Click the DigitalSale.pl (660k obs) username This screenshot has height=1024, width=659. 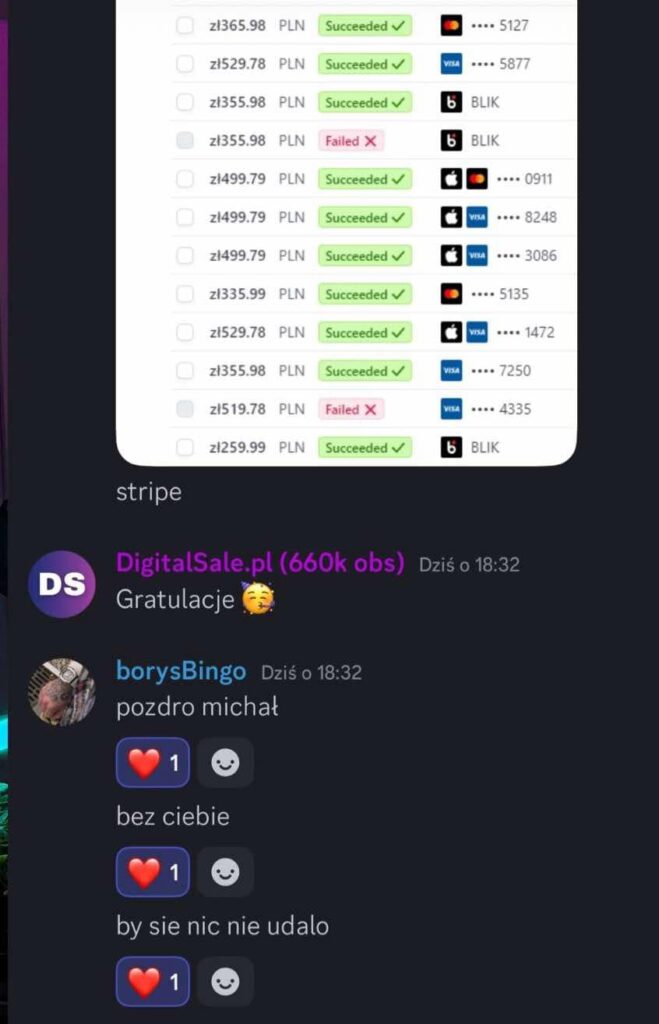click(261, 562)
